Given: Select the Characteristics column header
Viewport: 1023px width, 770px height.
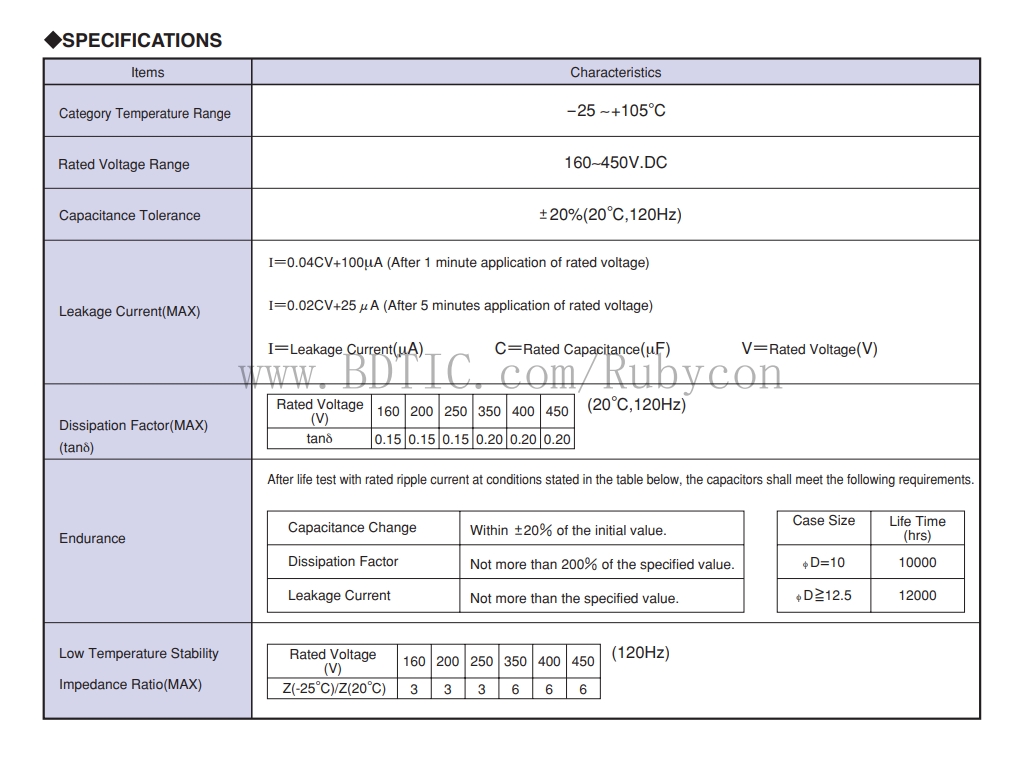Looking at the screenshot, I should pos(615,72).
